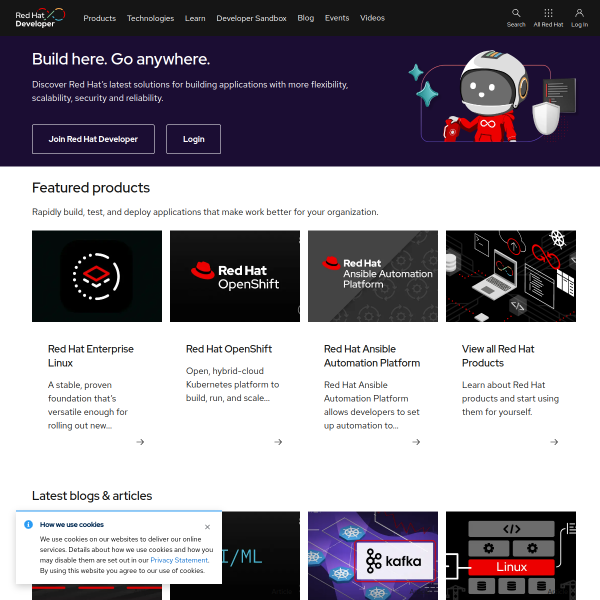Click Join Red Hat Developer button

93,139
